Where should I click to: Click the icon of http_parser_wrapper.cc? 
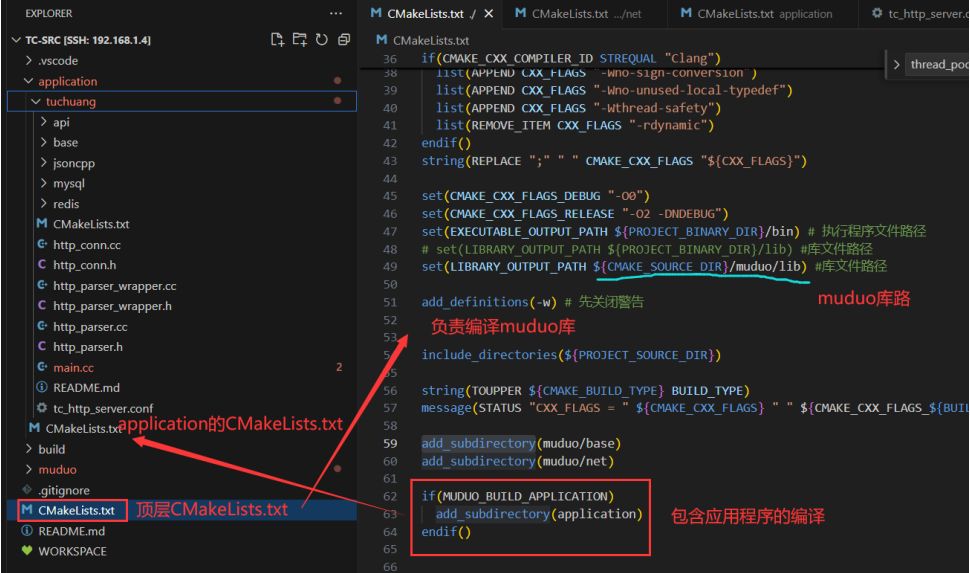pos(41,285)
